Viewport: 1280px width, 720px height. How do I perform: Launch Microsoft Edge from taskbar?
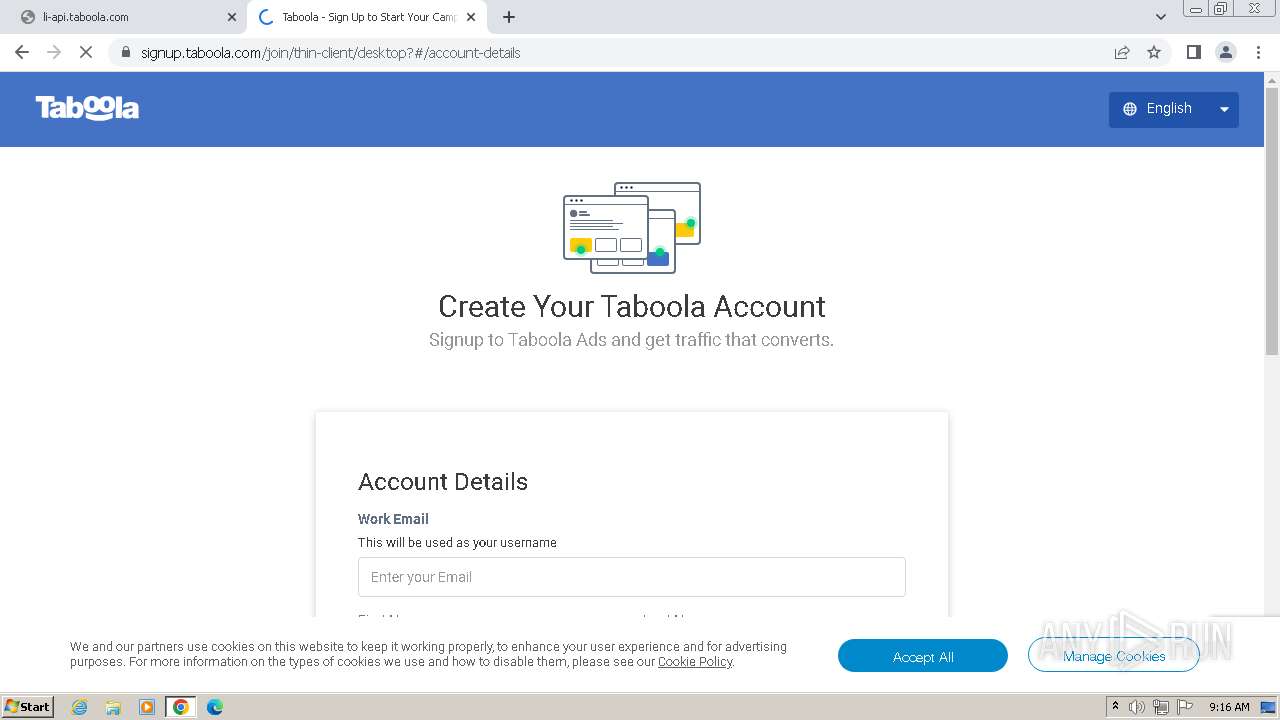pos(215,707)
